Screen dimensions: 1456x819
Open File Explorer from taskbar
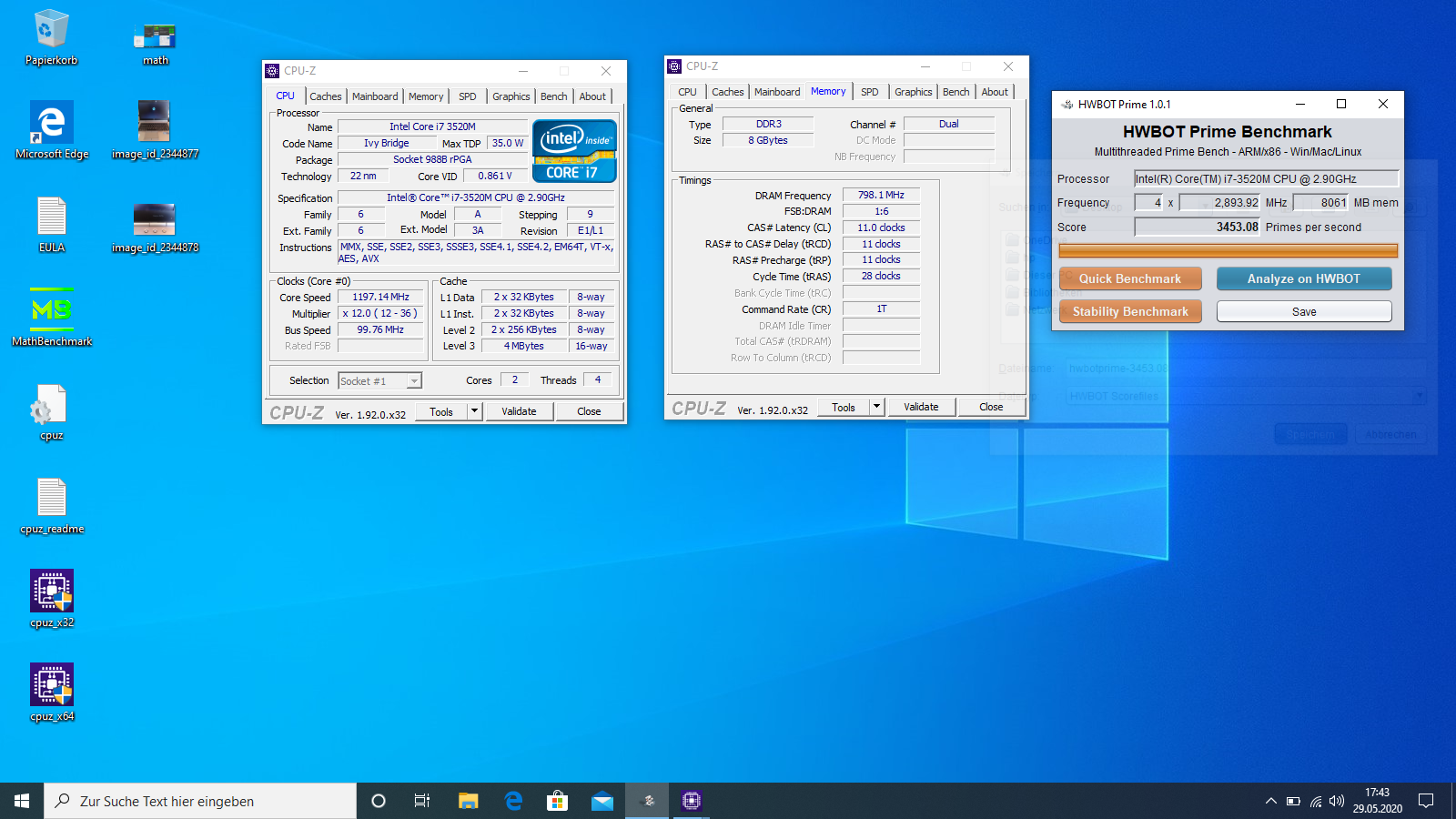[x=468, y=801]
